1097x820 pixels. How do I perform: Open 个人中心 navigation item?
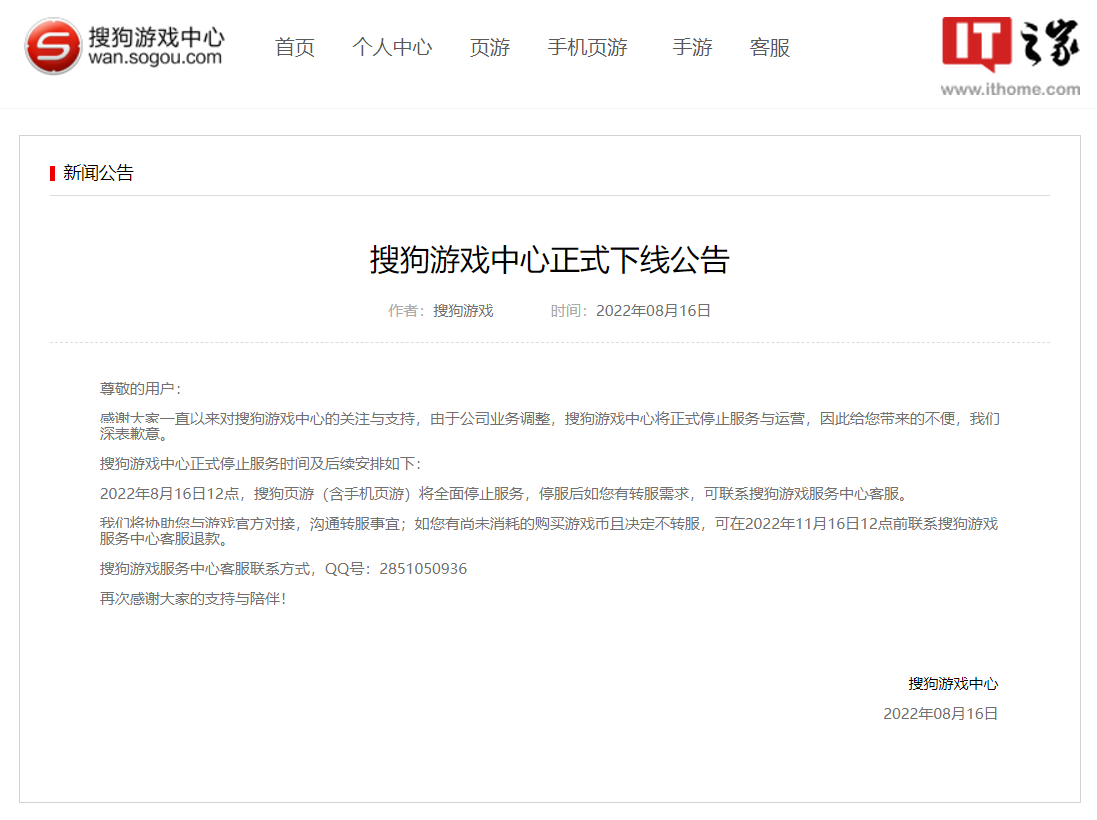(392, 48)
